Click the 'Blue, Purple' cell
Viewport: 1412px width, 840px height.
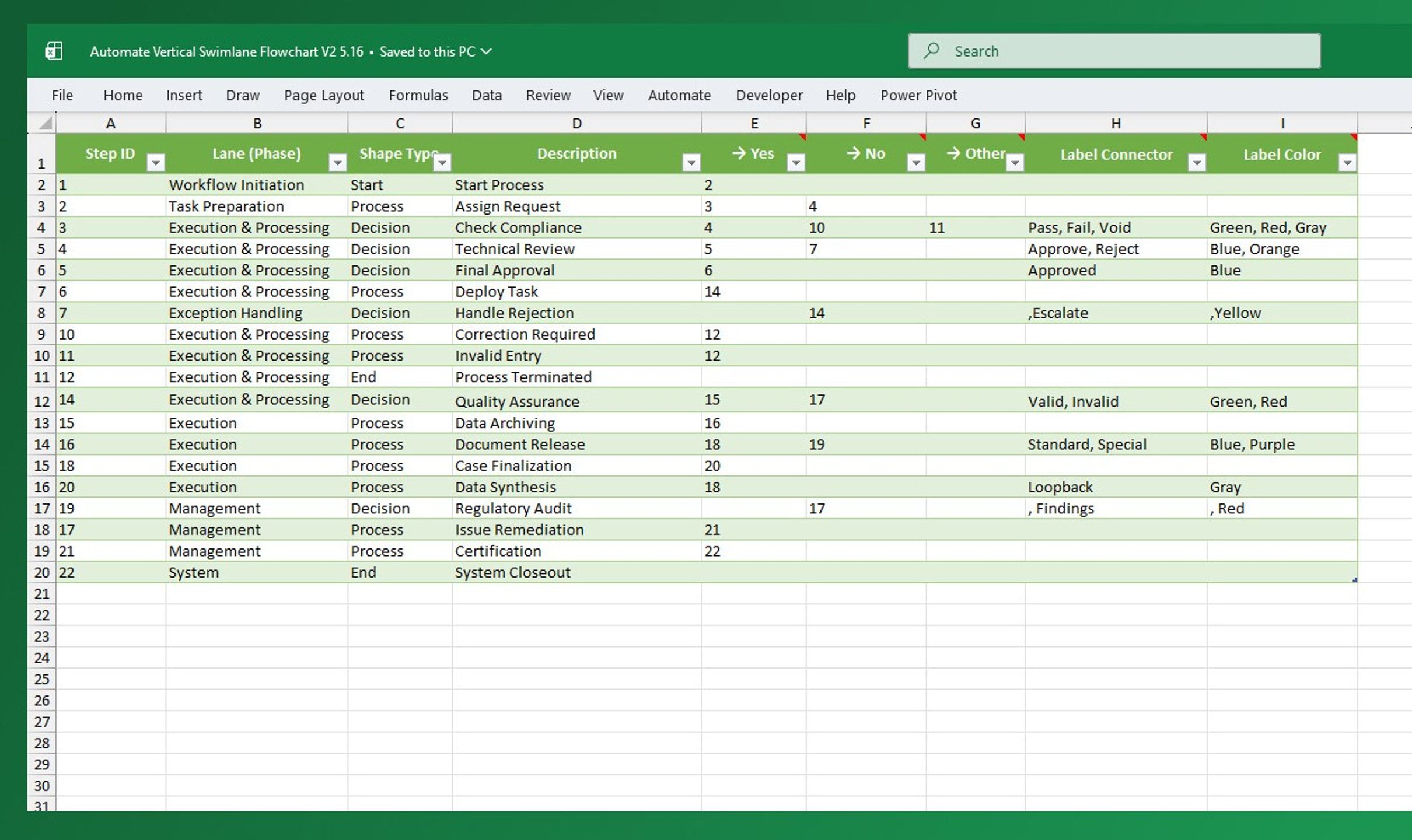[x=1282, y=444]
